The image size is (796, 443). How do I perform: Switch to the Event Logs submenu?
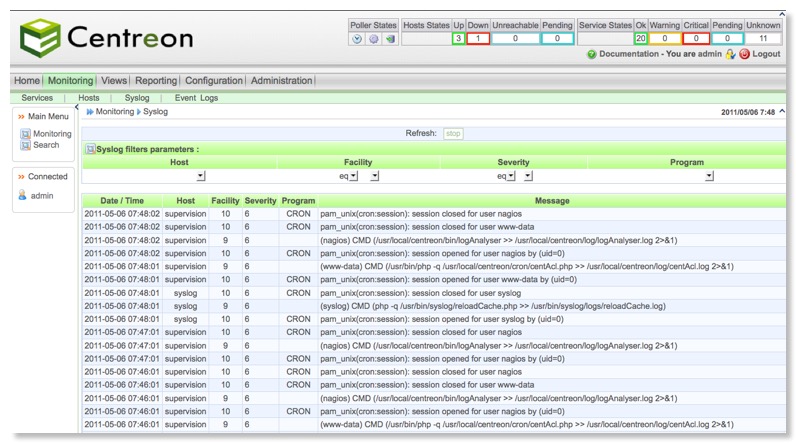[196, 98]
